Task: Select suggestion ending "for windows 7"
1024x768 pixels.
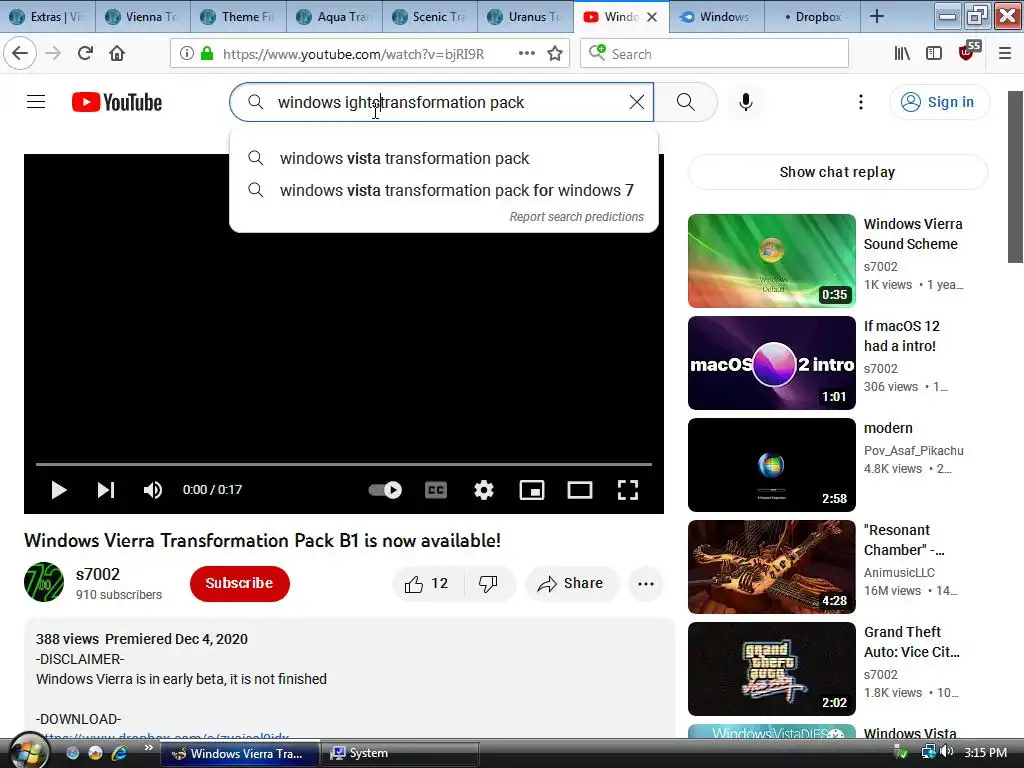Action: click(444, 190)
